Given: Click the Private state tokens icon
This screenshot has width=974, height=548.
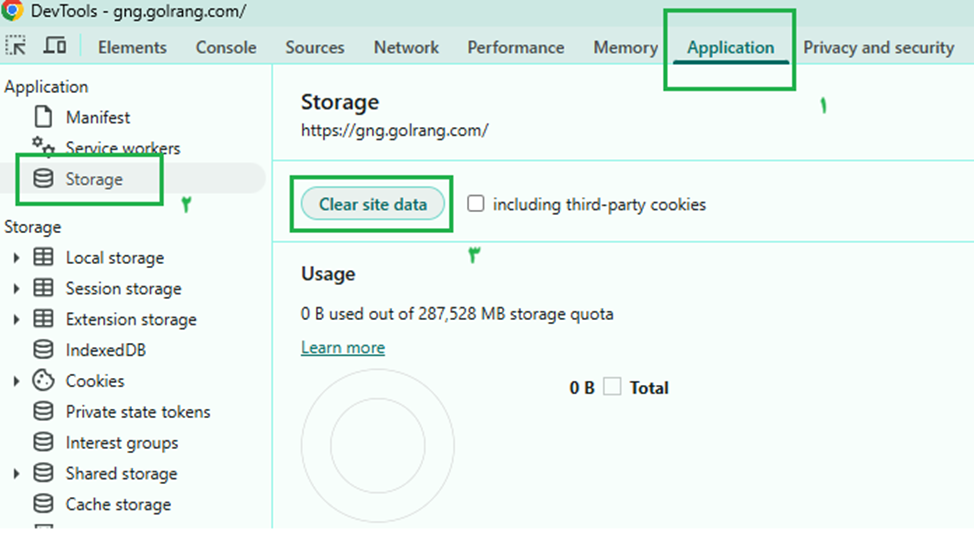Looking at the screenshot, I should point(43,412).
